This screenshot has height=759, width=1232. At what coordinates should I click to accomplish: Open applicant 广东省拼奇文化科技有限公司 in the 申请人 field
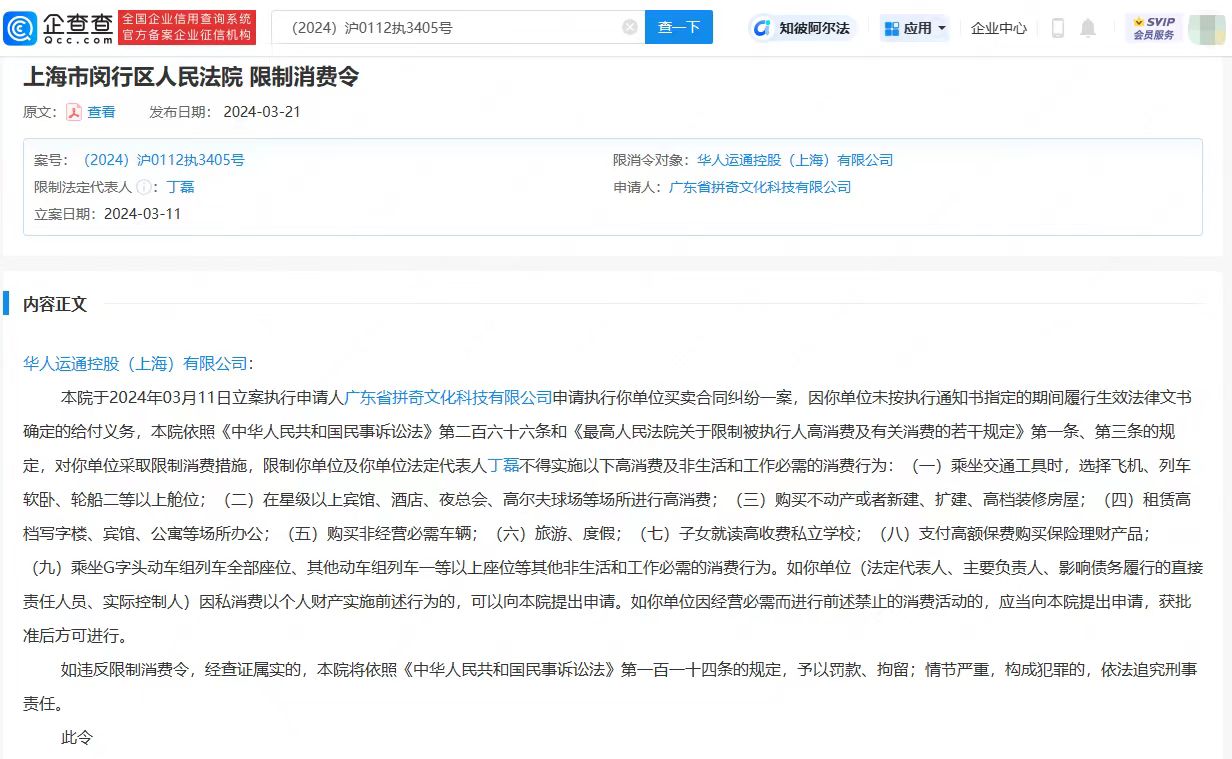[760, 187]
